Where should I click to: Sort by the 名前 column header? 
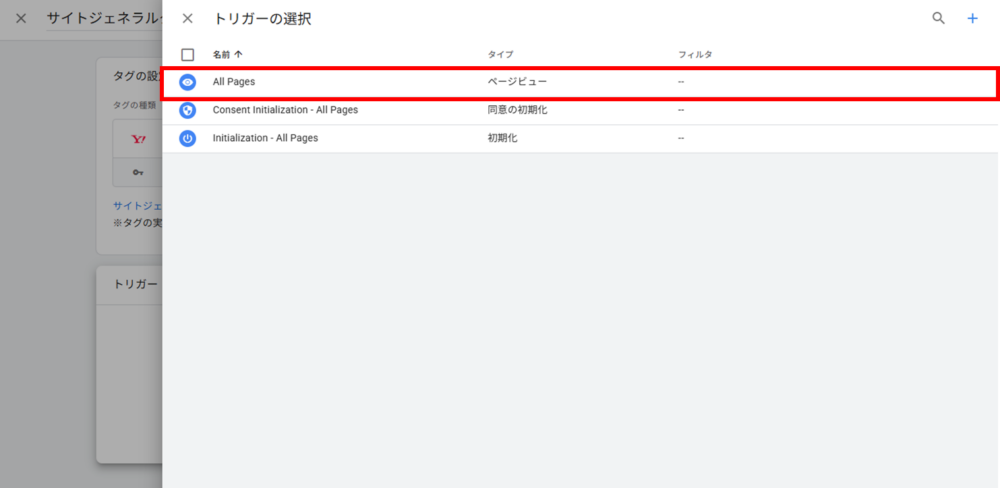(x=227, y=55)
